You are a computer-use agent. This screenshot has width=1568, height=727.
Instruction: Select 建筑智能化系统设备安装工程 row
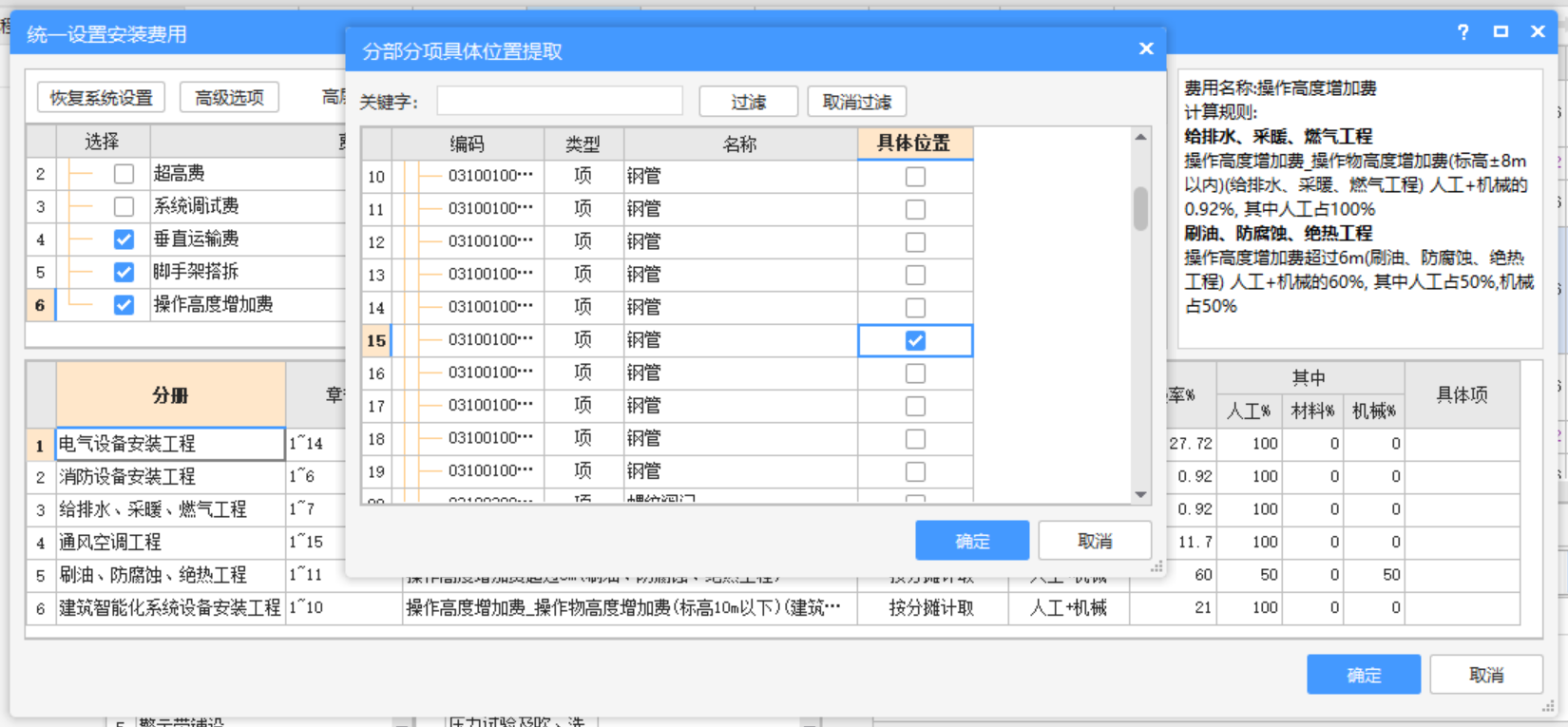point(170,607)
